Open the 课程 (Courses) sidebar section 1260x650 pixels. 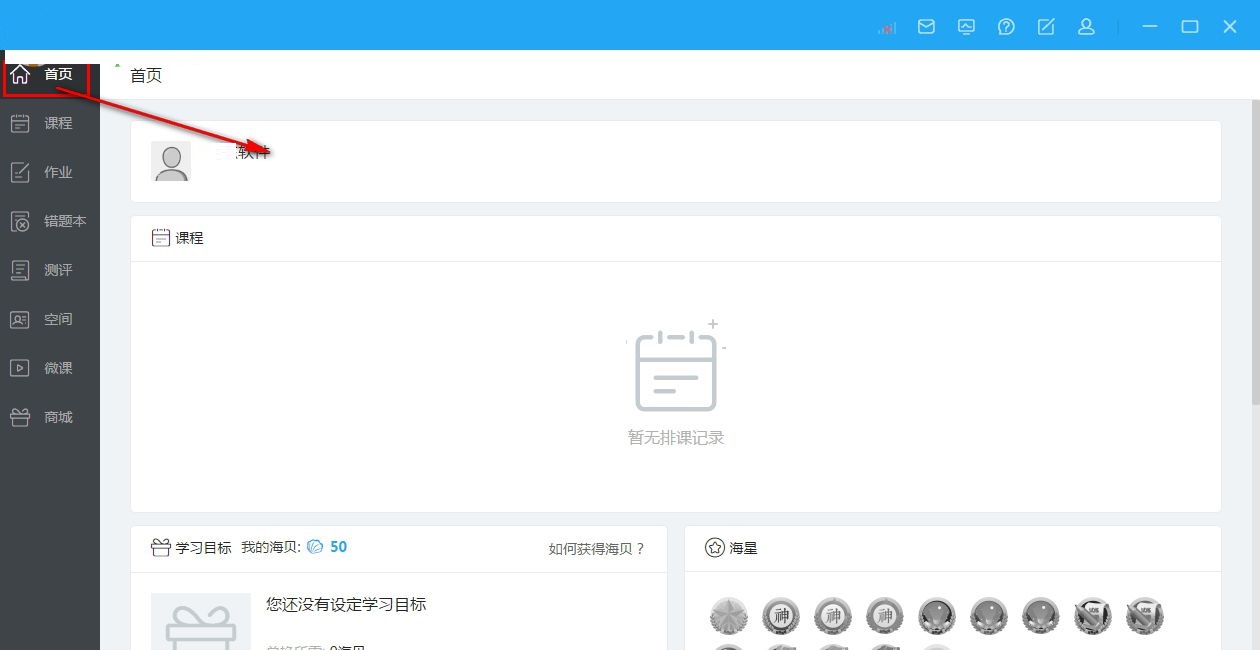tap(50, 122)
